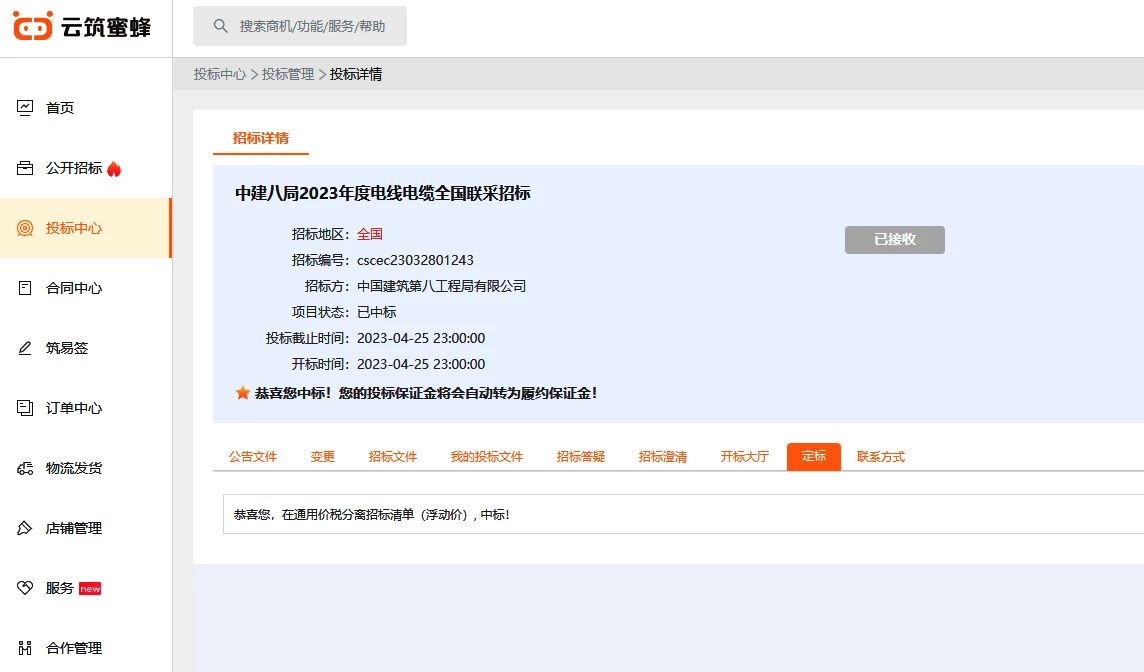The height and width of the screenshot is (672, 1144).
Task: Click the 投标截止时间 value 2023-04-25 23:00:00
Action: (x=421, y=339)
